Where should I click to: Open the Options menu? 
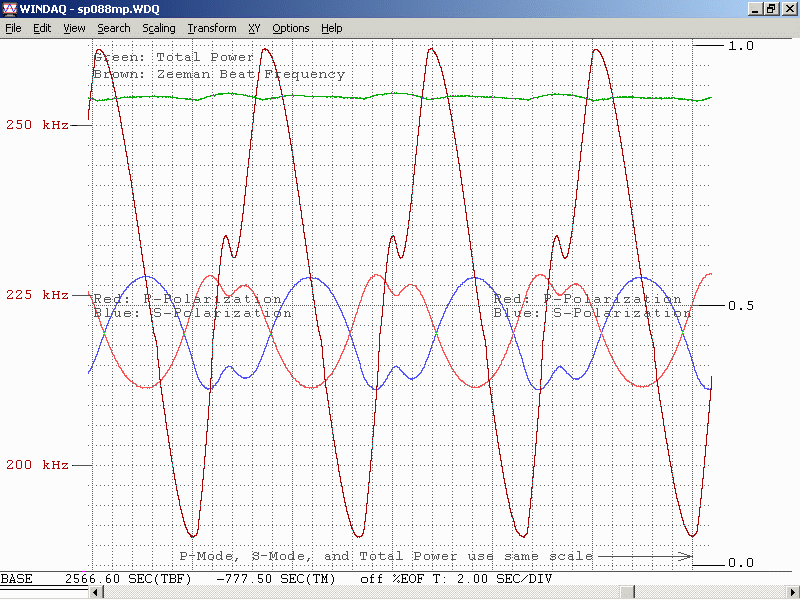pos(290,28)
